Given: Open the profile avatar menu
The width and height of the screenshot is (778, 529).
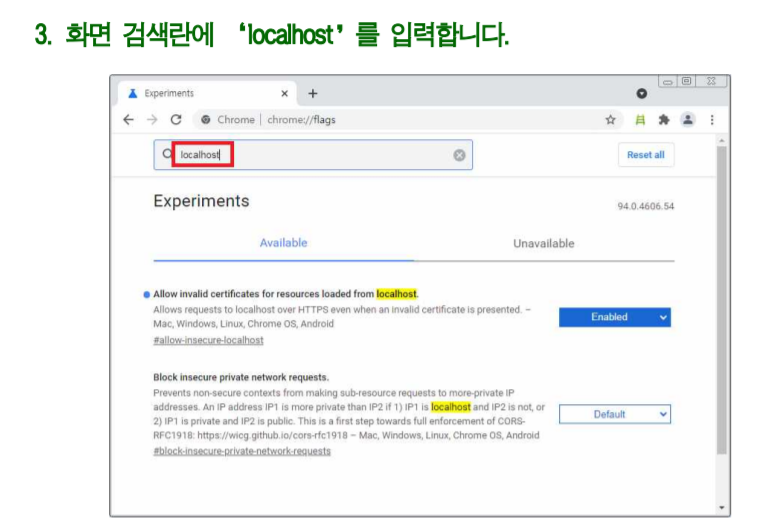Looking at the screenshot, I should [x=688, y=120].
